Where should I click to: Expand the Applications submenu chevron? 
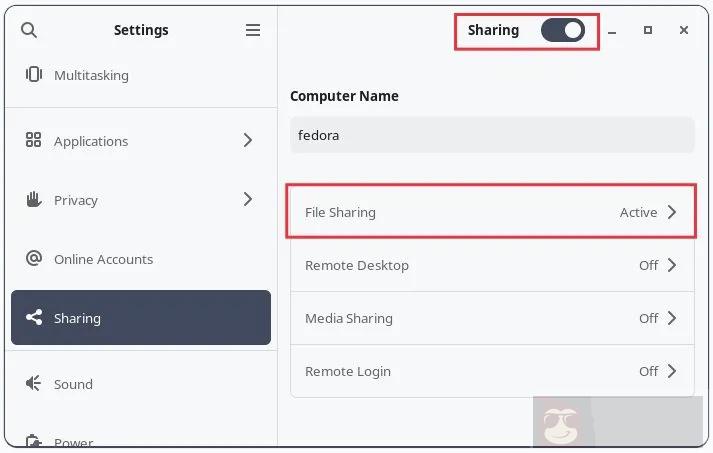pos(248,141)
